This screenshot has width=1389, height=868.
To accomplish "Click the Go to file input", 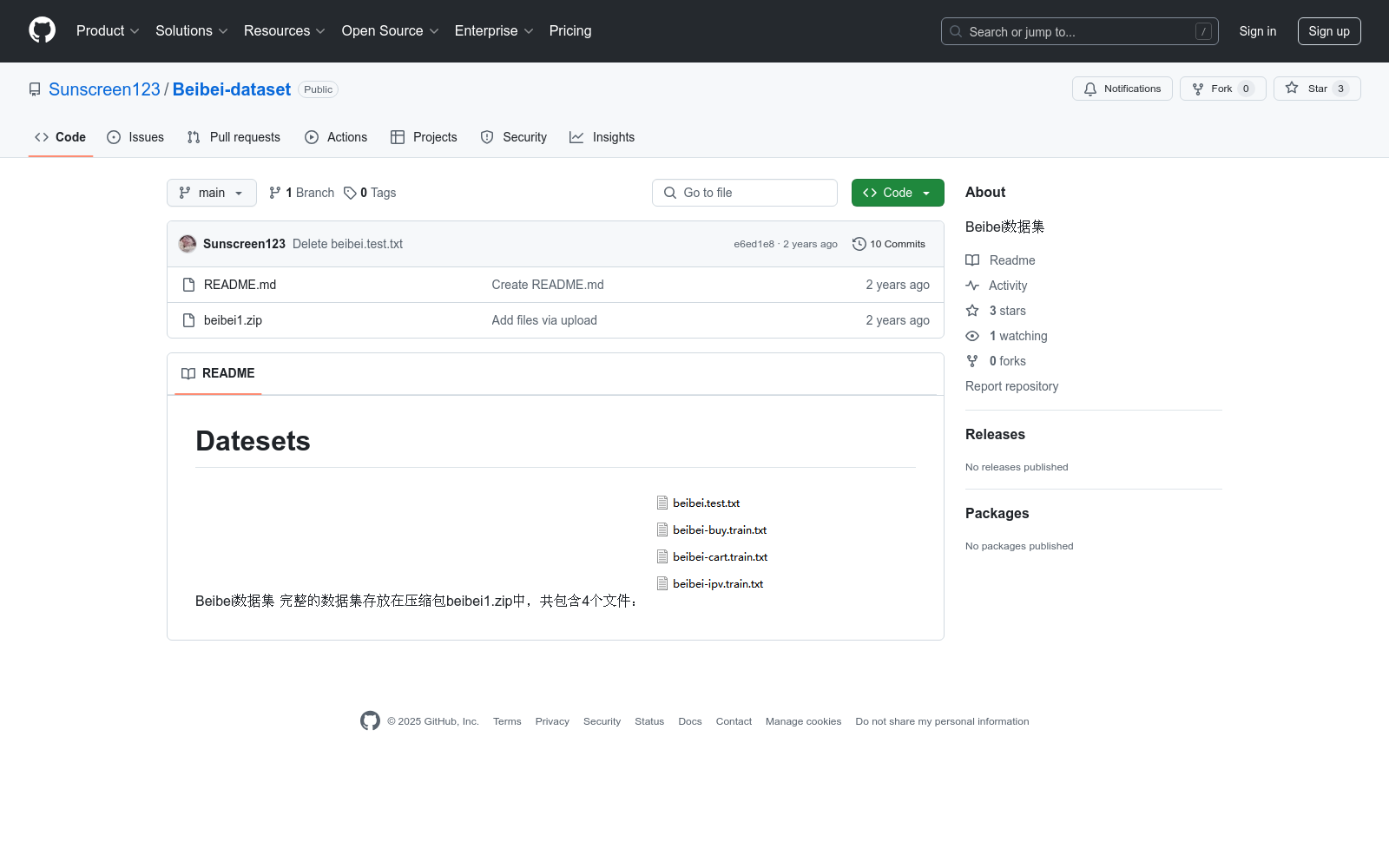I will (x=745, y=193).
